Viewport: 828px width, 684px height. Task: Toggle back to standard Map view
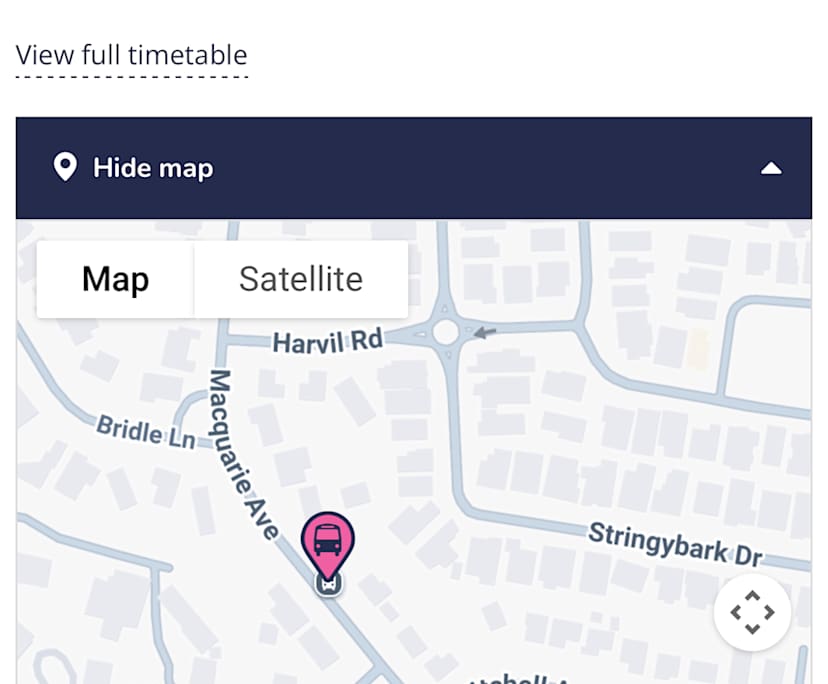(x=114, y=279)
